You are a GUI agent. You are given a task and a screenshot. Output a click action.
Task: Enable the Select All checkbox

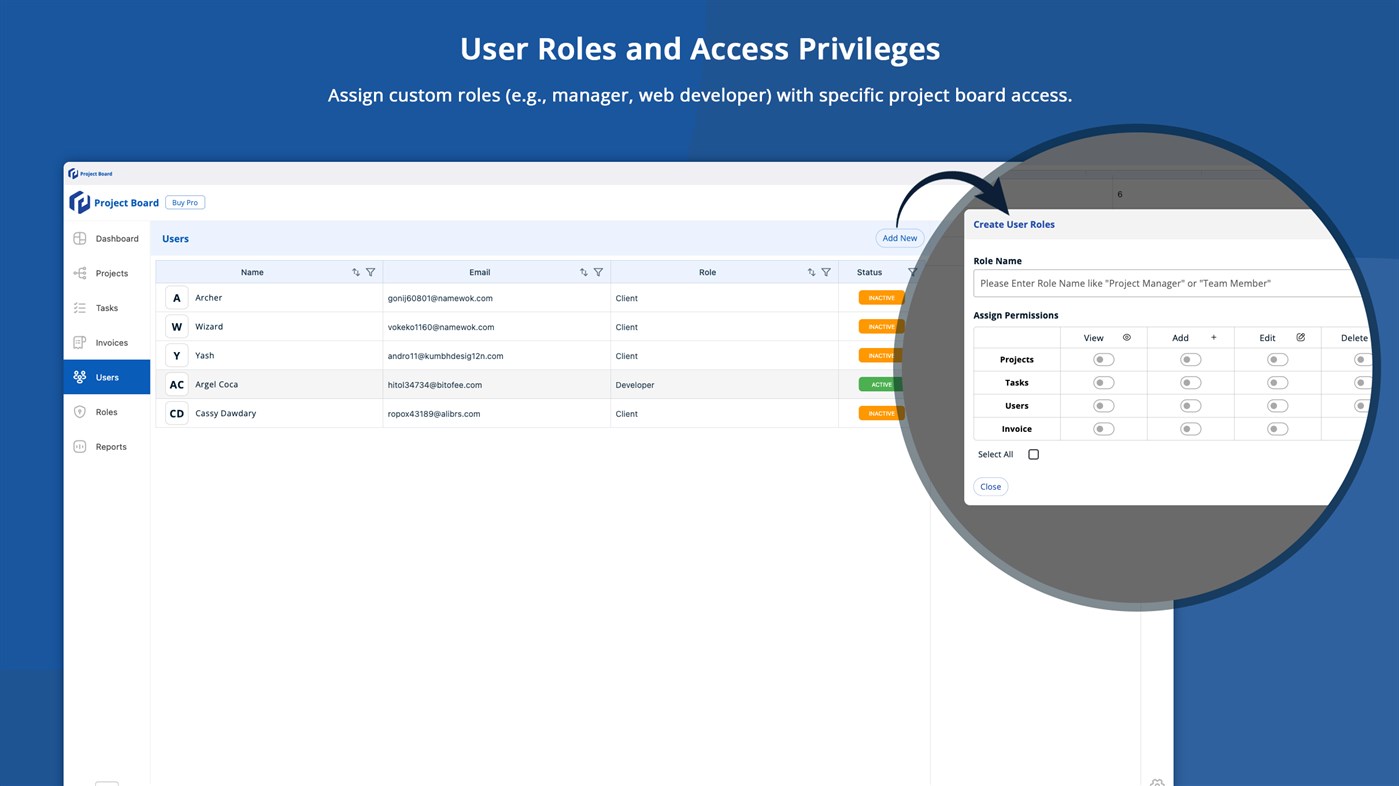pyautogui.click(x=1033, y=453)
